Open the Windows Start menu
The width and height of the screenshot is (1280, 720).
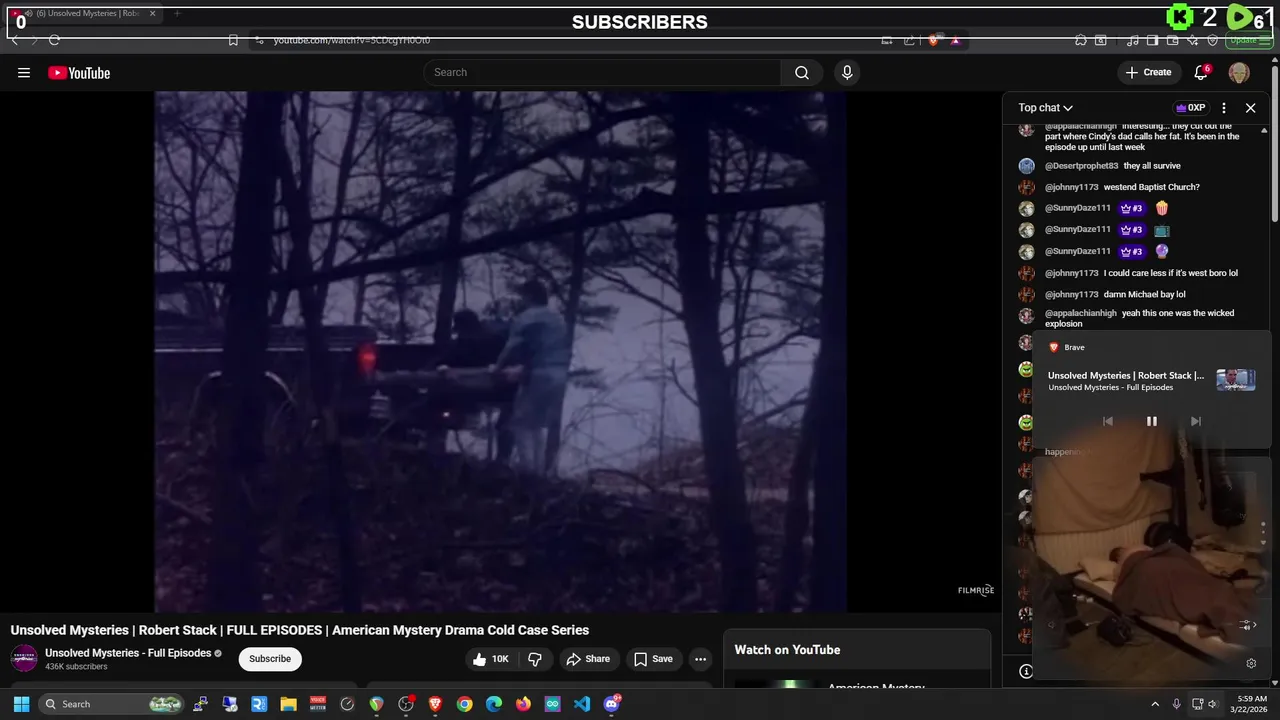pos(21,704)
